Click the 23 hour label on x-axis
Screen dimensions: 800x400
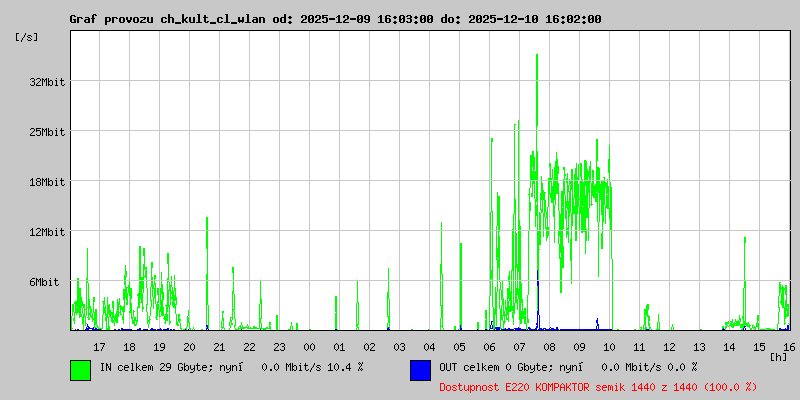click(280, 347)
